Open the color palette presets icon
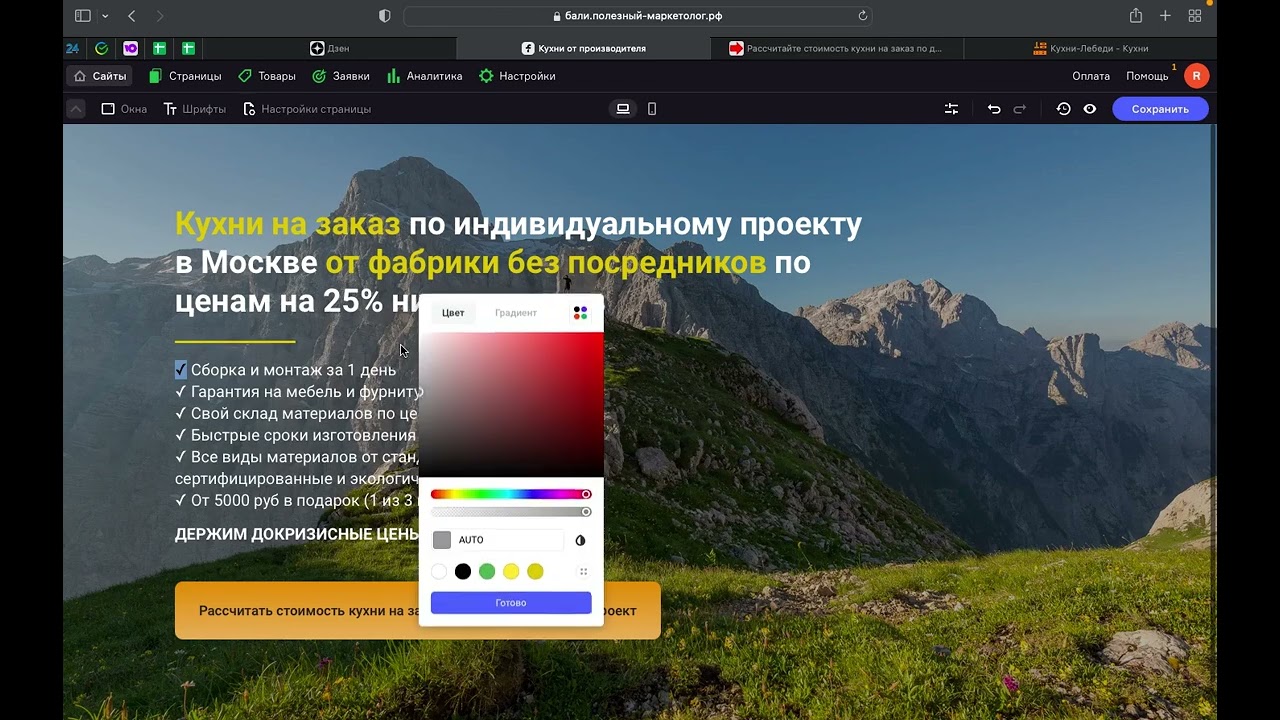Screen dimensions: 1280x720 pos(580,313)
